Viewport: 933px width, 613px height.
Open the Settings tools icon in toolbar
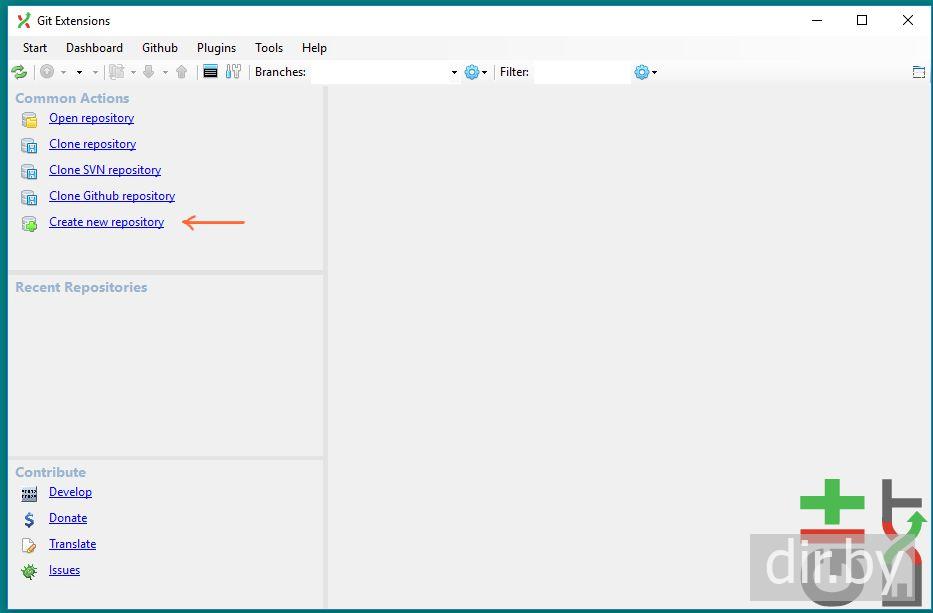tap(233, 72)
